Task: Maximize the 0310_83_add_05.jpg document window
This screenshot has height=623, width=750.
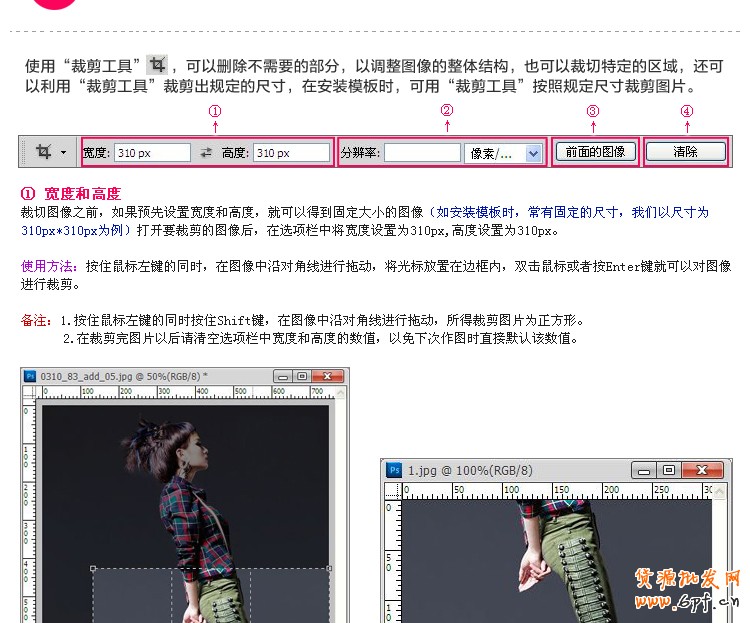Action: point(301,376)
